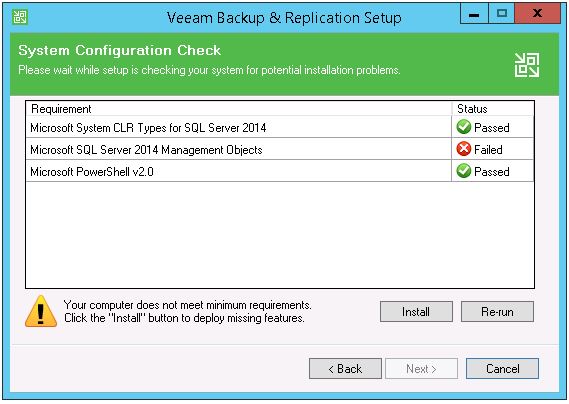Click the green Passed checkmark for PowerShell v2.0
The height and width of the screenshot is (404, 569).
[x=463, y=171]
